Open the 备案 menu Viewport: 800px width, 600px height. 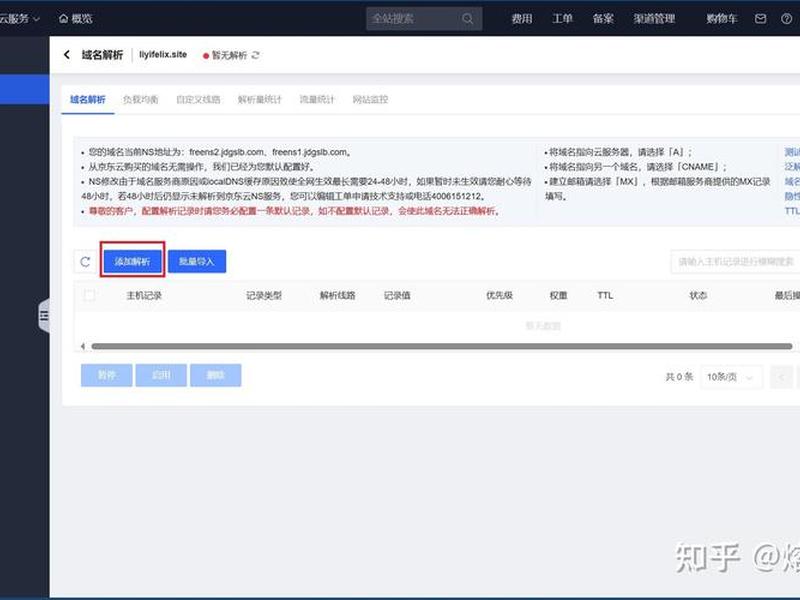603,19
